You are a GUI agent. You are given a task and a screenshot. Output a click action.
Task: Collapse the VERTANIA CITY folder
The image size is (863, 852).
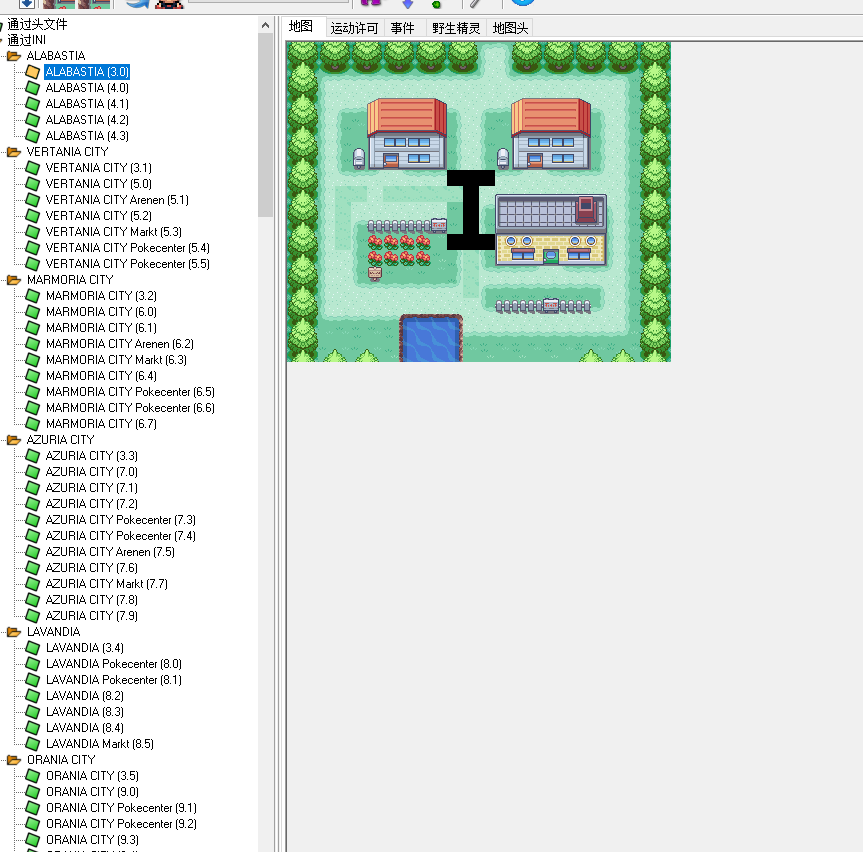coord(14,151)
